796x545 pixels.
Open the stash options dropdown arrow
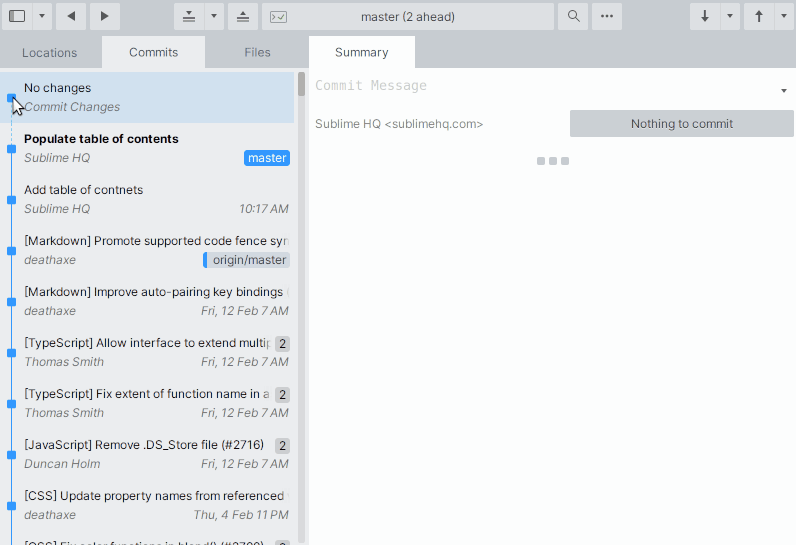[x=214, y=16]
